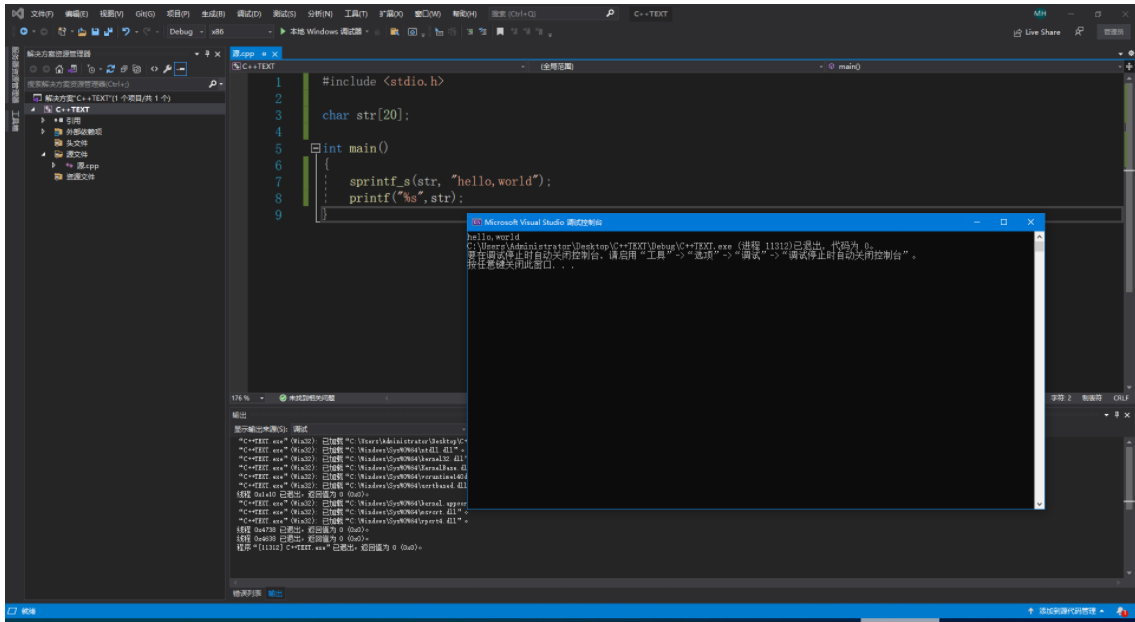Open Properties via the wrench icon
The width and height of the screenshot is (1135, 622).
click(x=167, y=70)
